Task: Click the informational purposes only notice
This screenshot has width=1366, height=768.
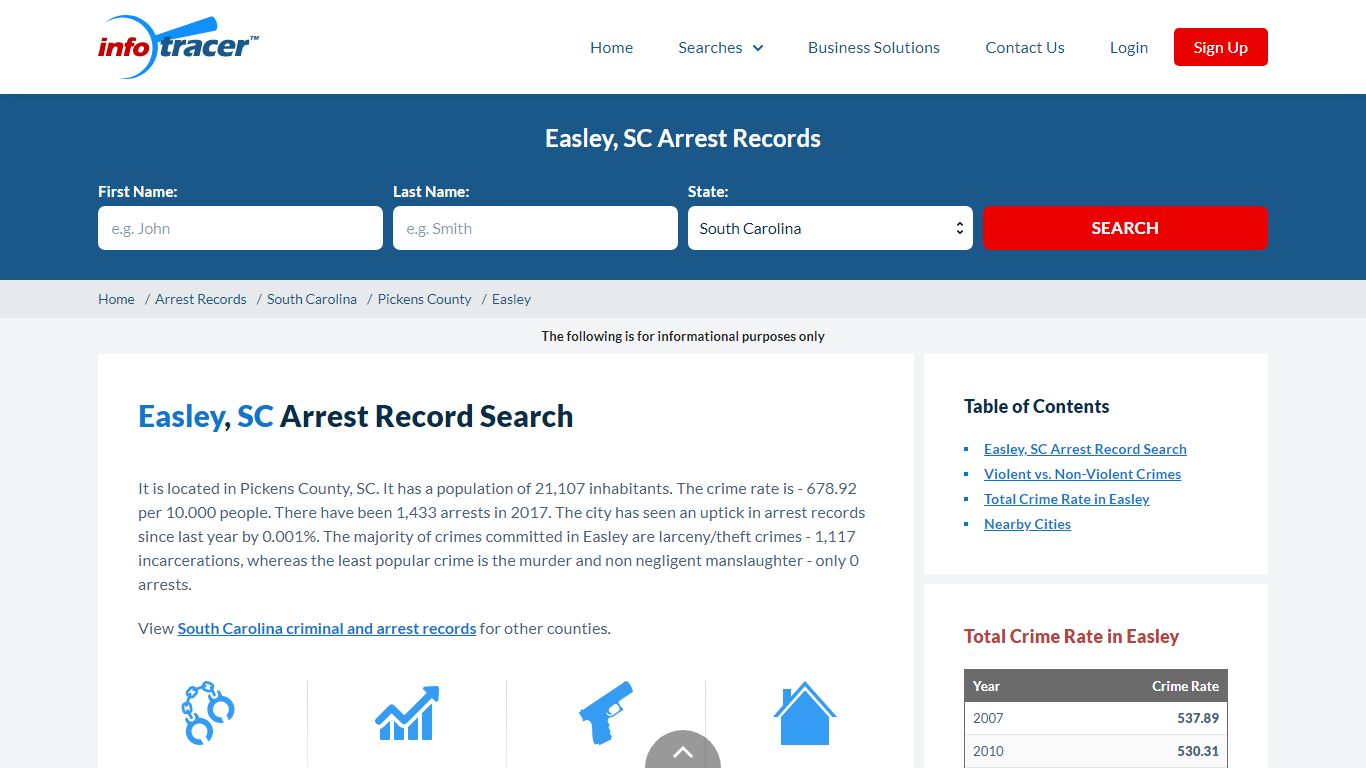Action: coord(683,336)
